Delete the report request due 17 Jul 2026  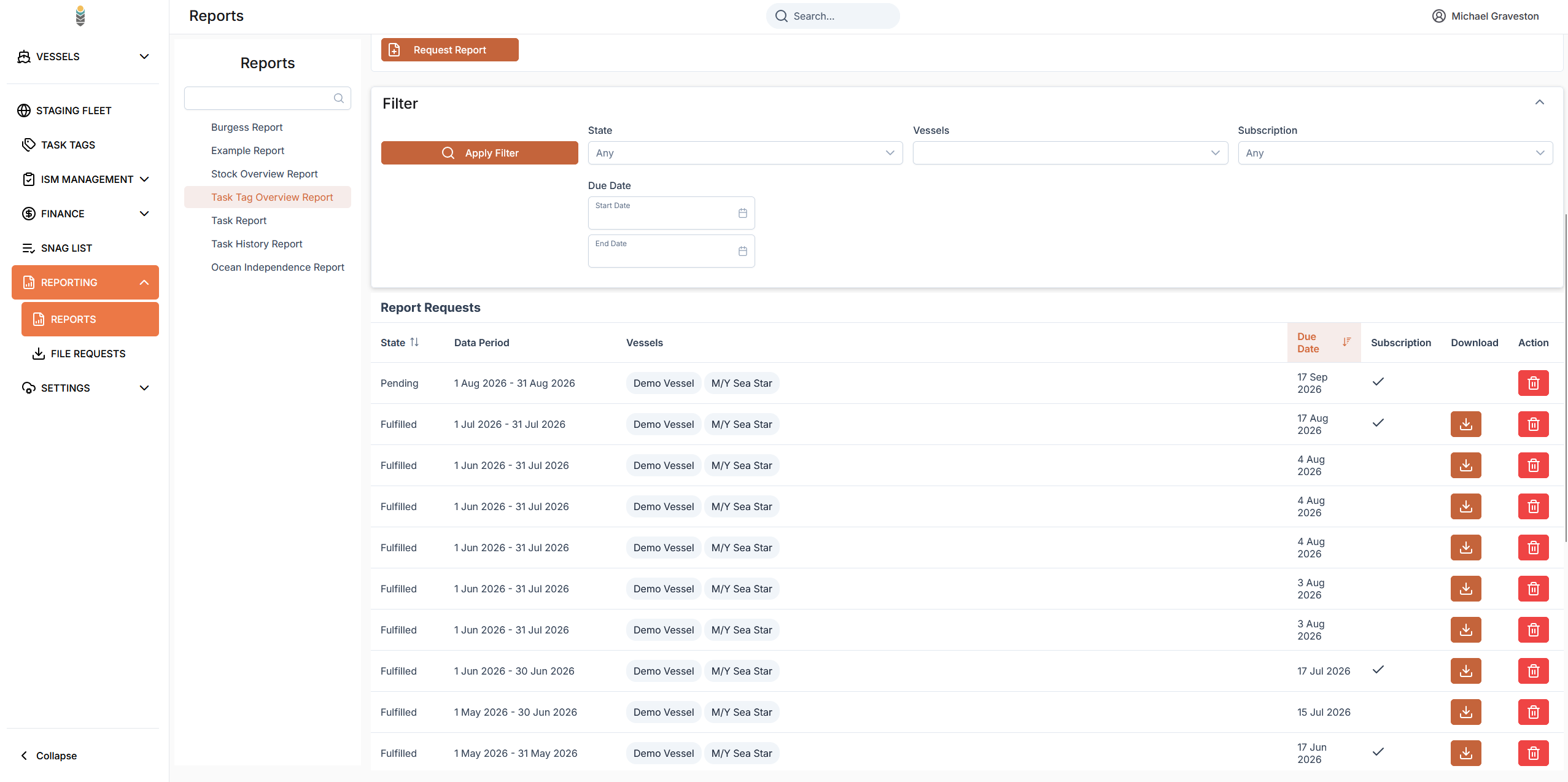click(x=1533, y=671)
